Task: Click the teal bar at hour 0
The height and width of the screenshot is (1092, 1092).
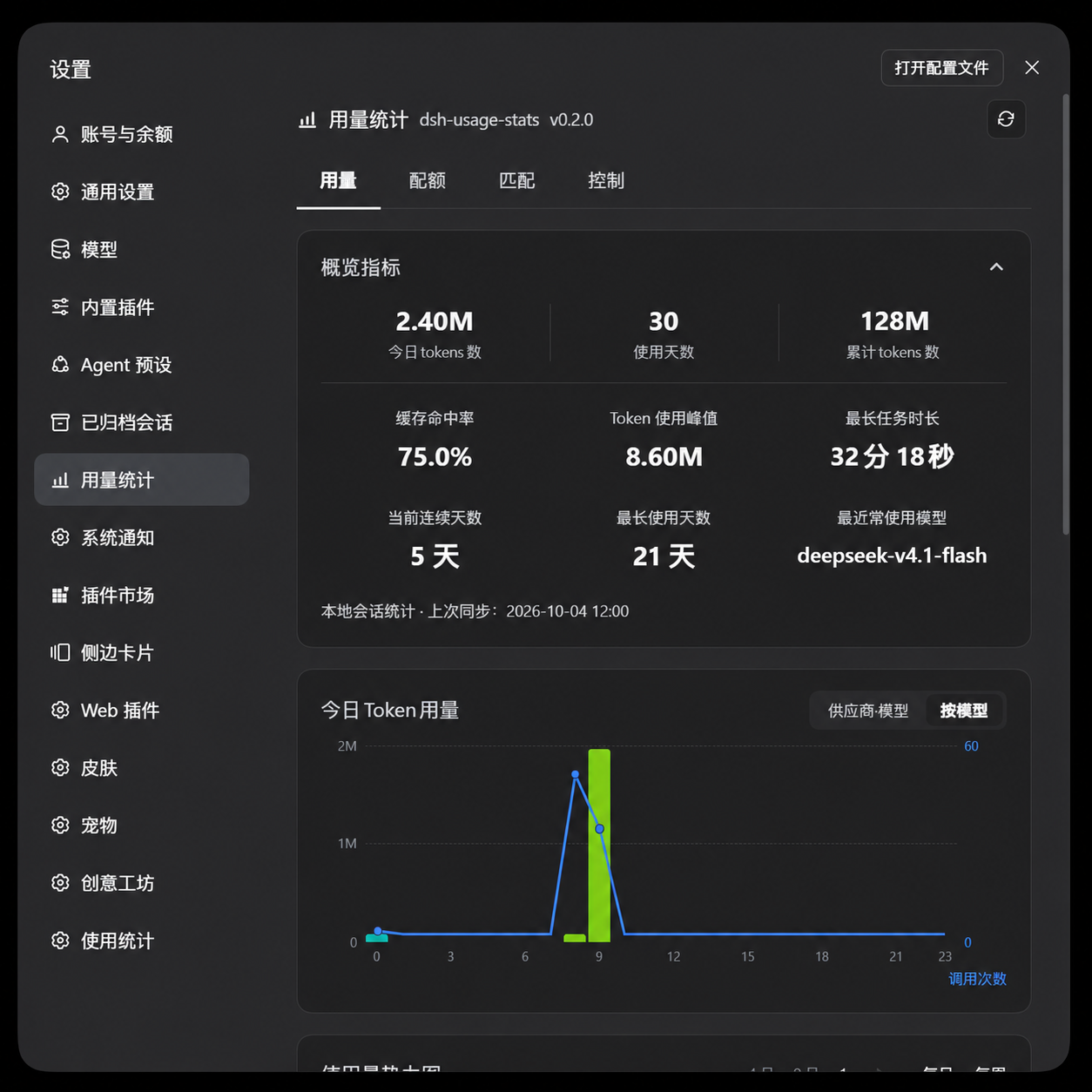Action: point(376,938)
